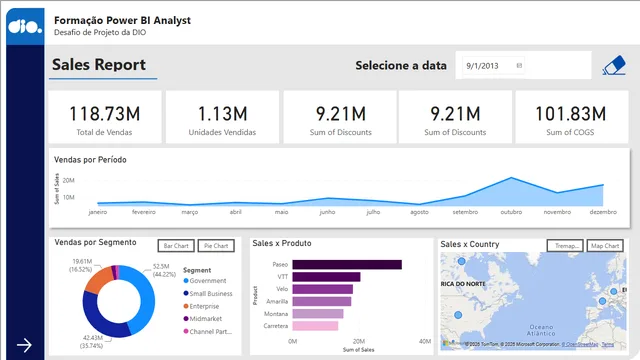Click the Sales Report title
Image resolution: width=640 pixels, height=360 pixels.
tap(99, 64)
